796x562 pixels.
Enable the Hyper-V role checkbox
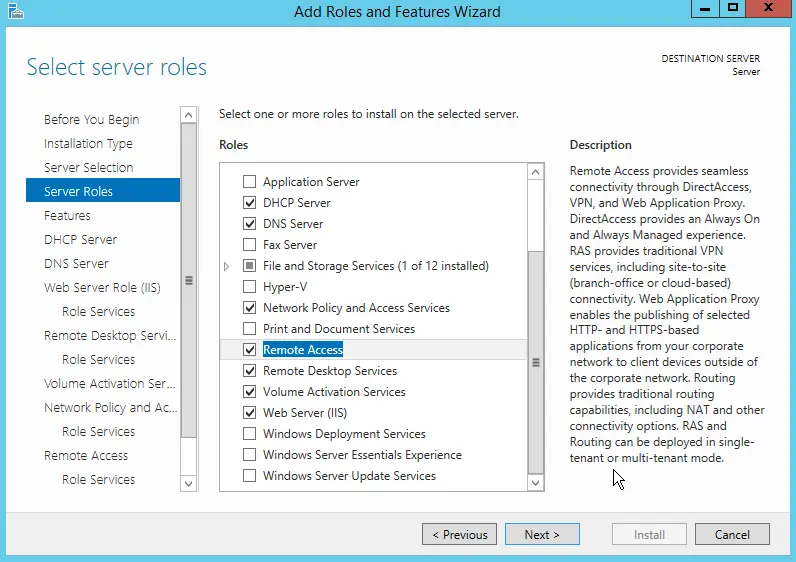(x=250, y=287)
